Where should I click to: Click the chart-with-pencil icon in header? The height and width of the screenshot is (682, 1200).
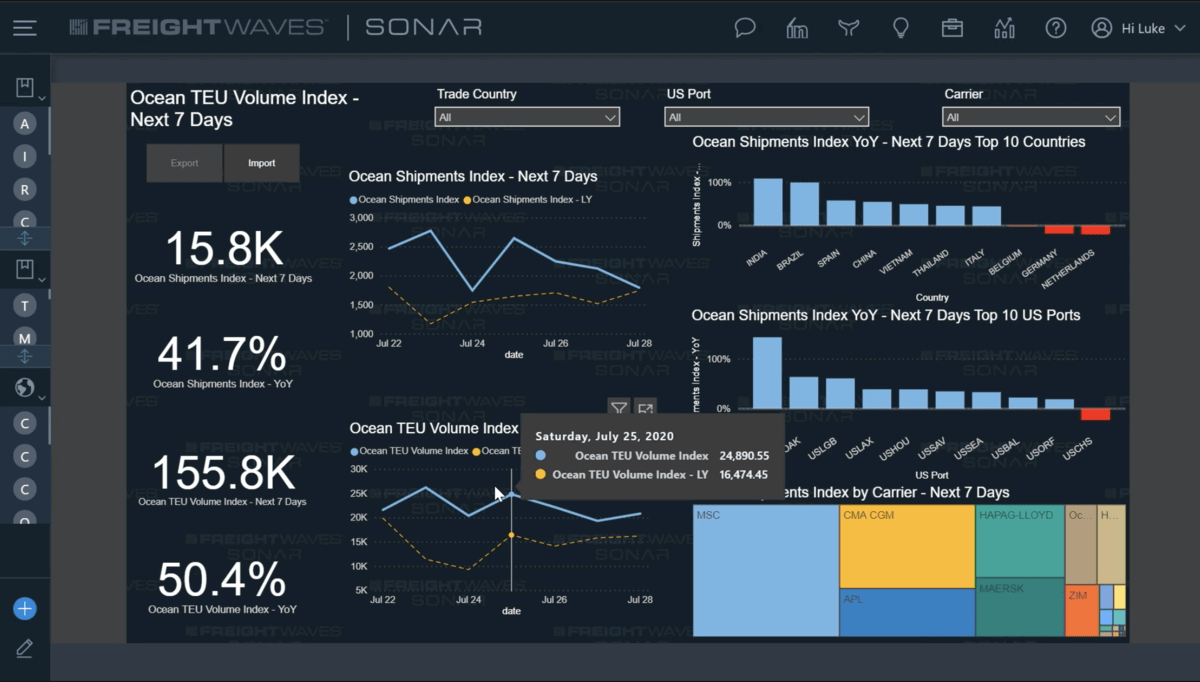[x=797, y=28]
